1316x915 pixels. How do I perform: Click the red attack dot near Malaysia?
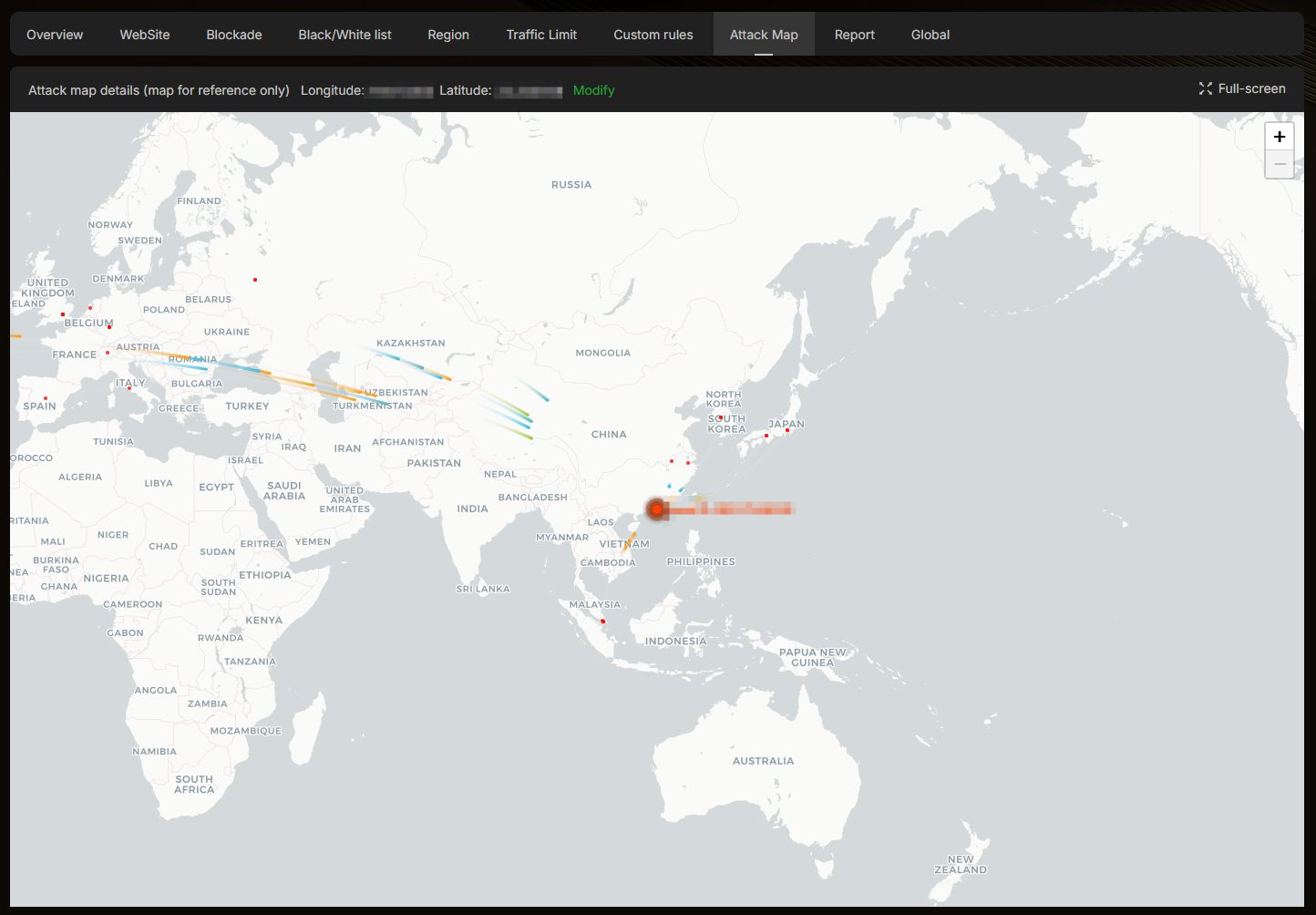tap(602, 621)
